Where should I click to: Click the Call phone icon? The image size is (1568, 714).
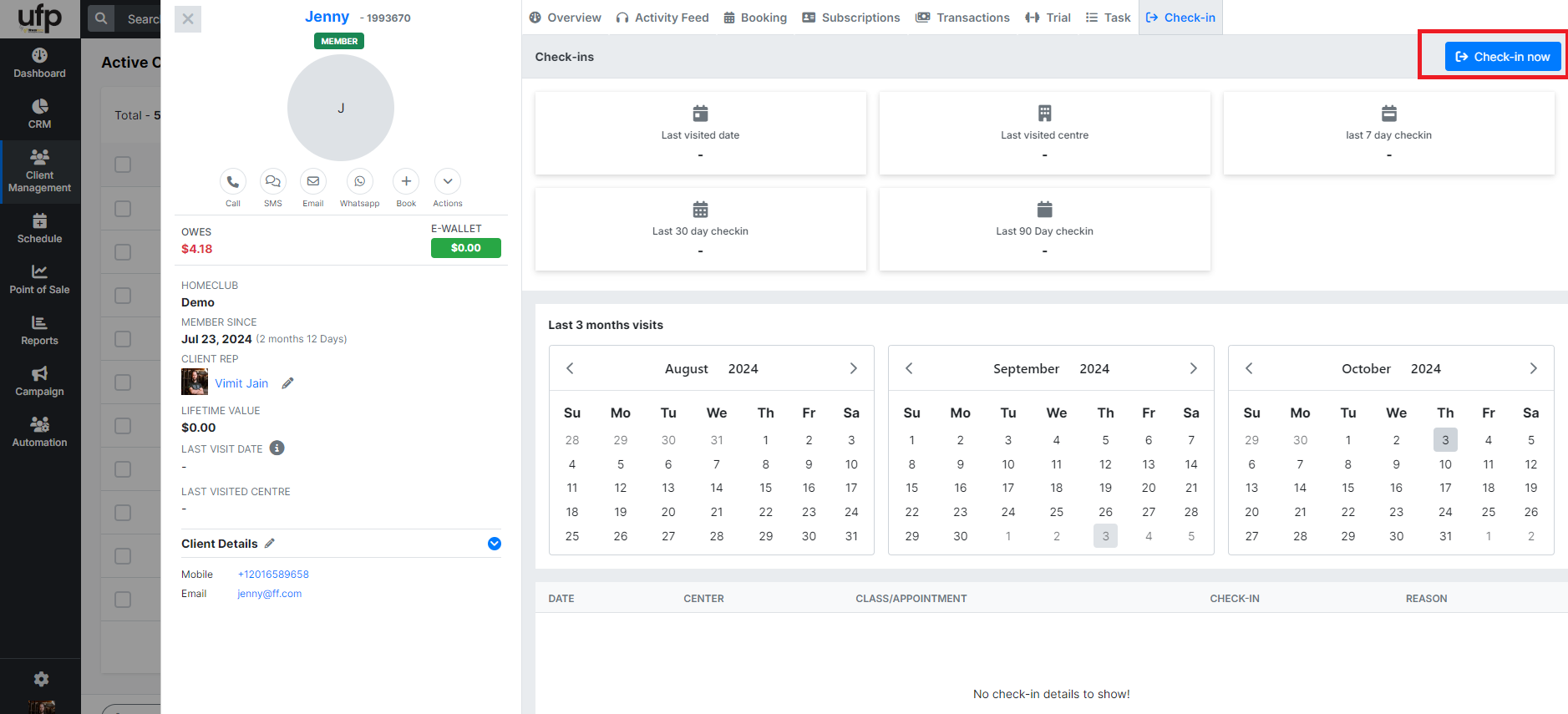pos(233,182)
